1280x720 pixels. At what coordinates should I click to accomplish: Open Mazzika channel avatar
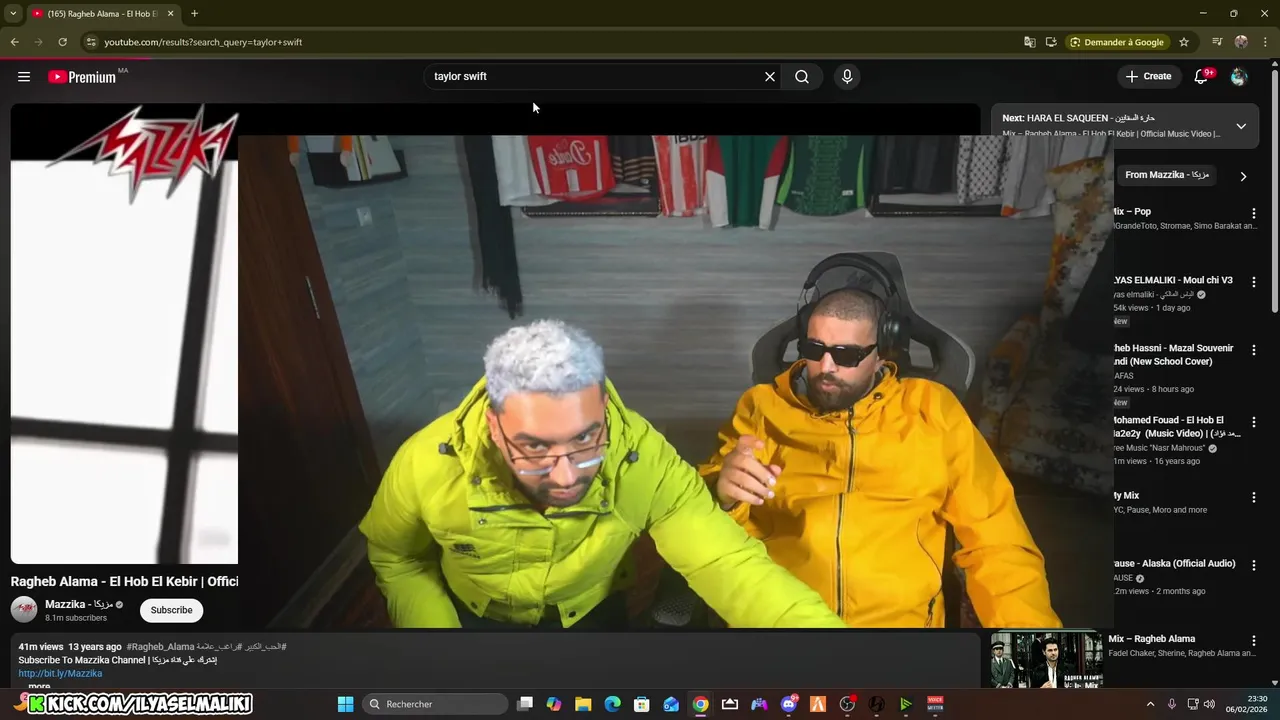click(x=24, y=610)
